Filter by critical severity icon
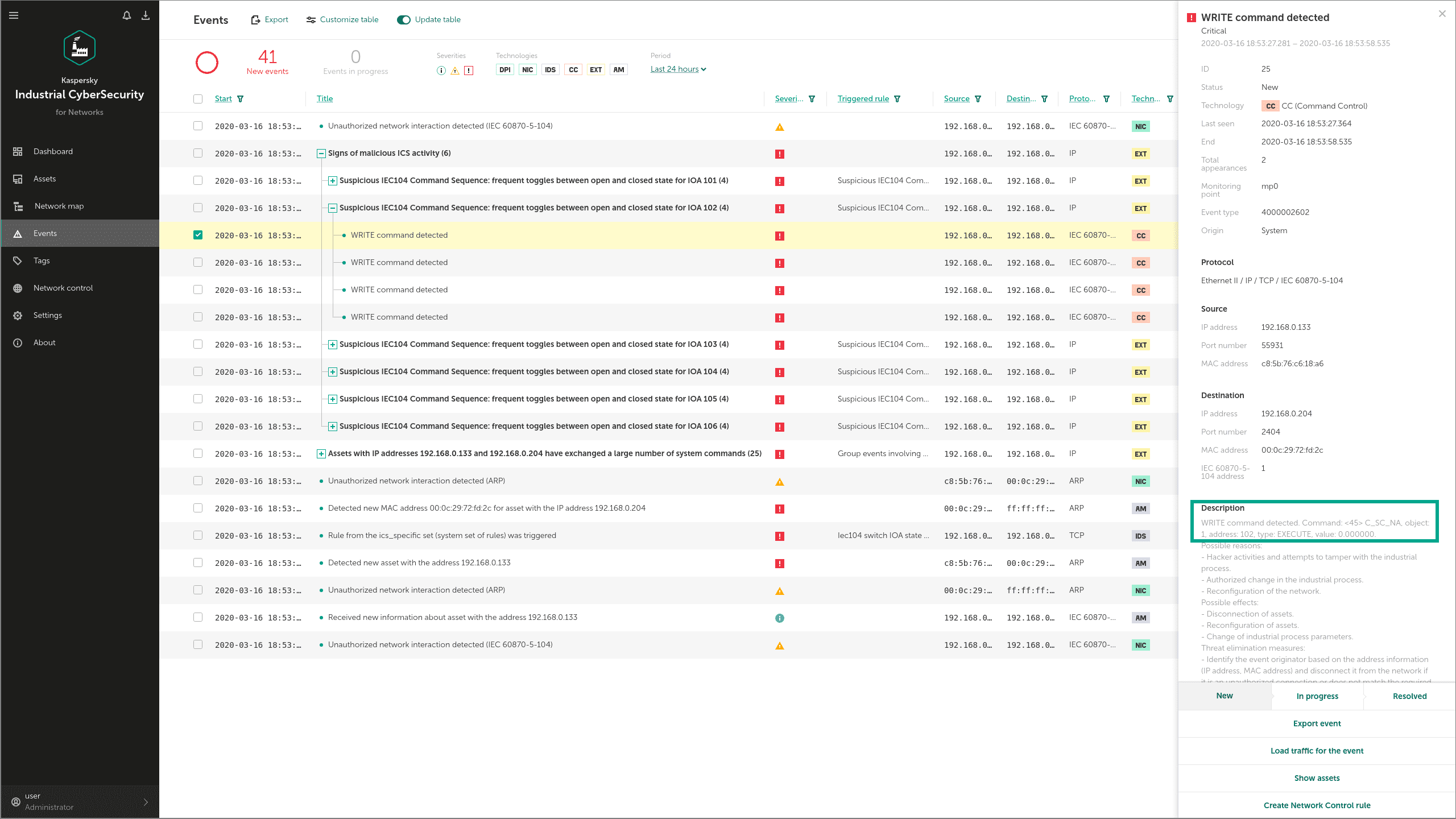The height and width of the screenshot is (819, 1456). (x=469, y=71)
